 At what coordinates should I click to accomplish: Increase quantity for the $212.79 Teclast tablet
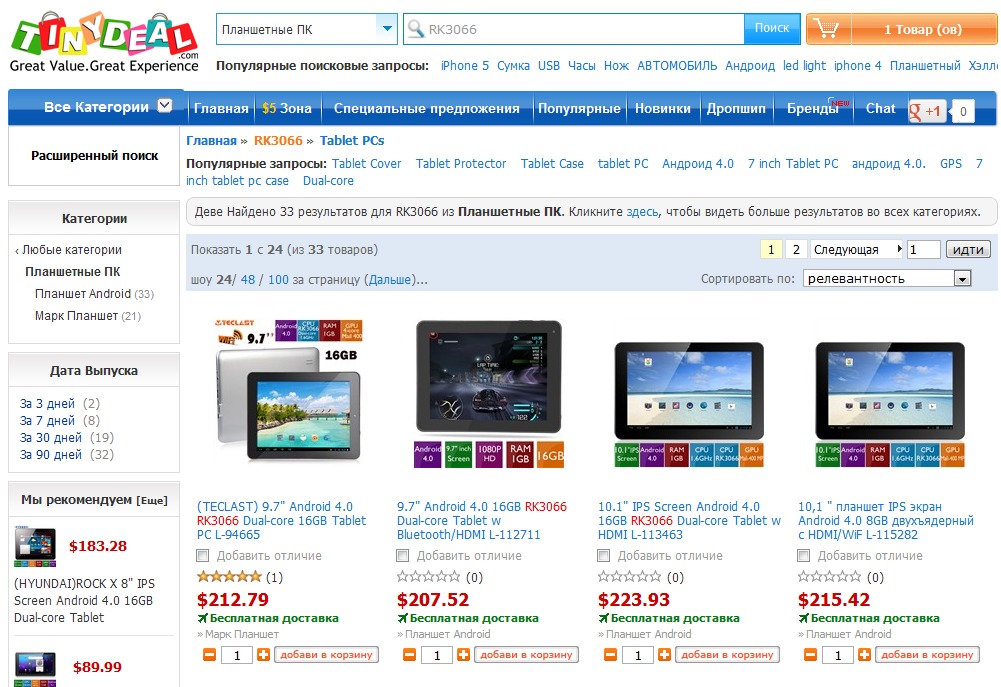point(264,654)
